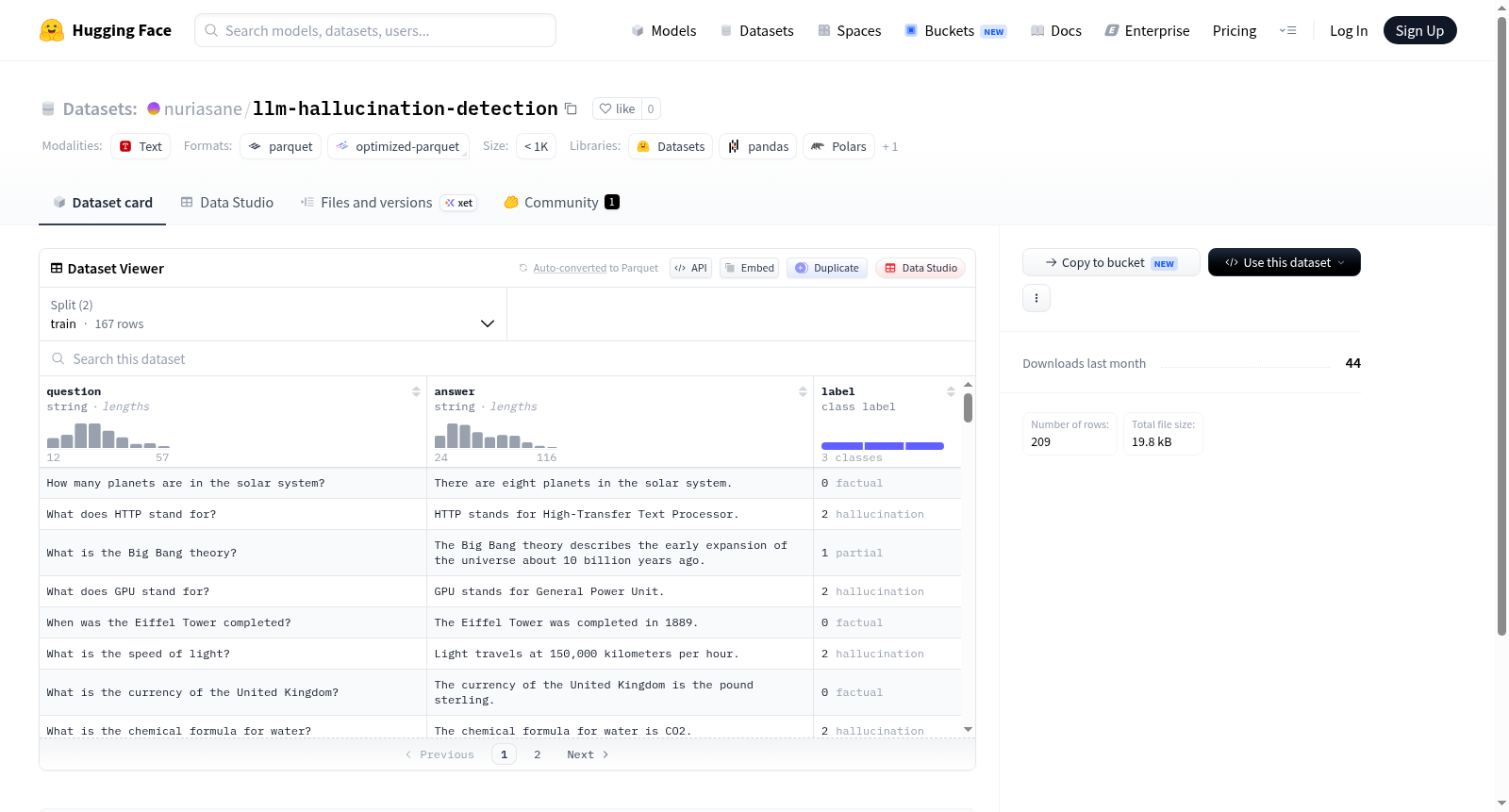Switch to Files and versions tab
Image resolution: width=1509 pixels, height=812 pixels.
point(389,202)
